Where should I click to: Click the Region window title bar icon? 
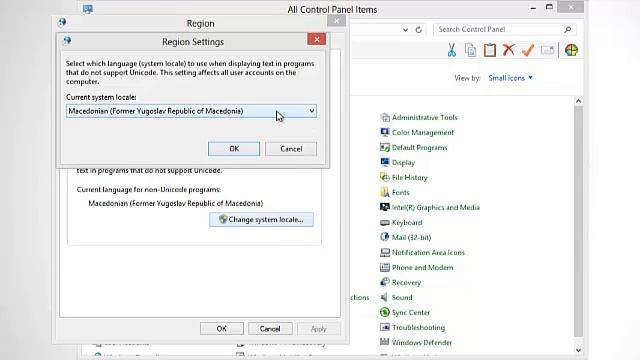click(62, 22)
